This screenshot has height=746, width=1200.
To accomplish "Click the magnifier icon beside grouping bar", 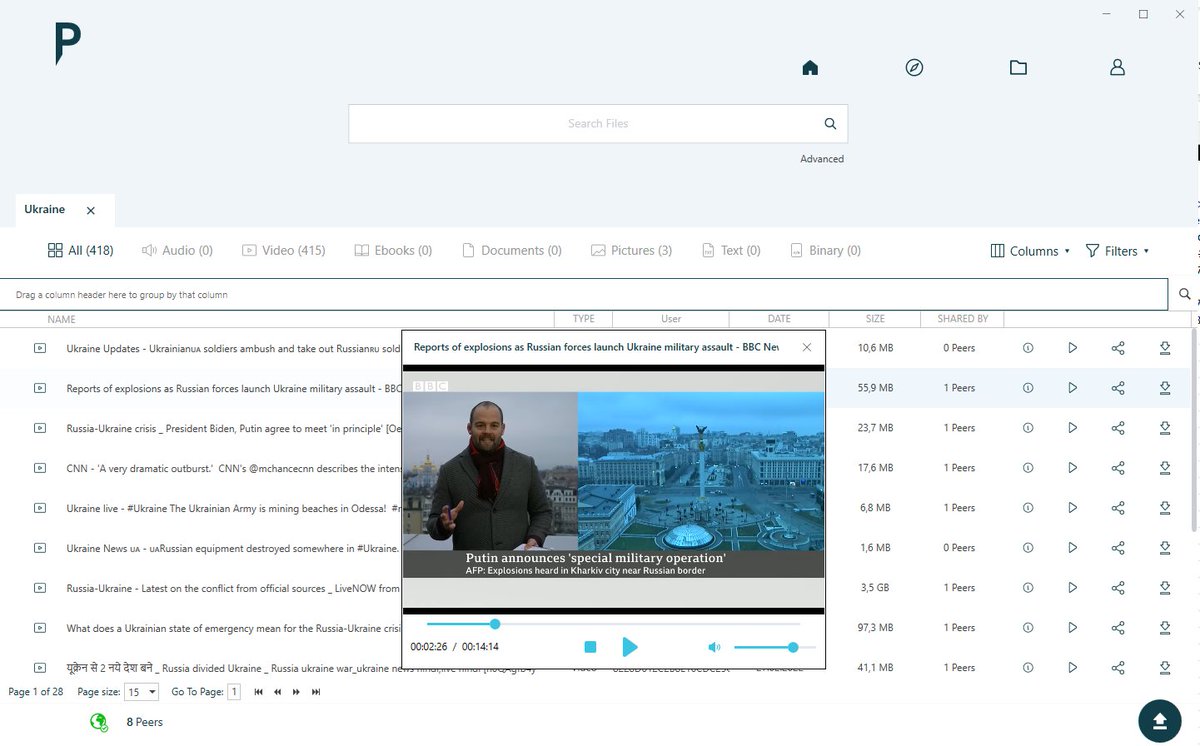I will point(1185,294).
